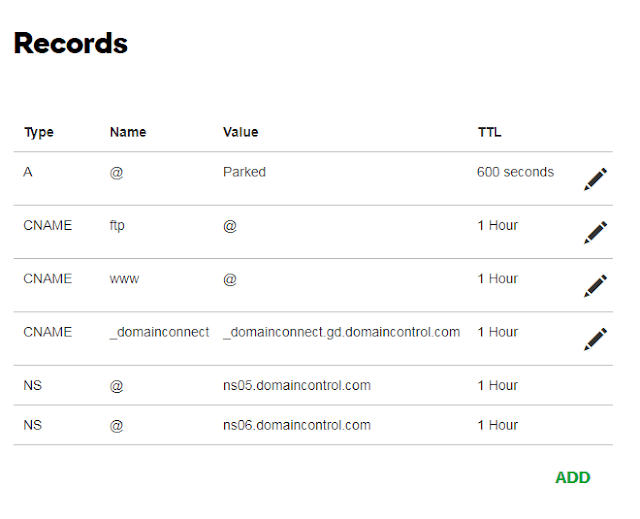
Task: Click the 600 seconds TTL
Action: tap(515, 172)
